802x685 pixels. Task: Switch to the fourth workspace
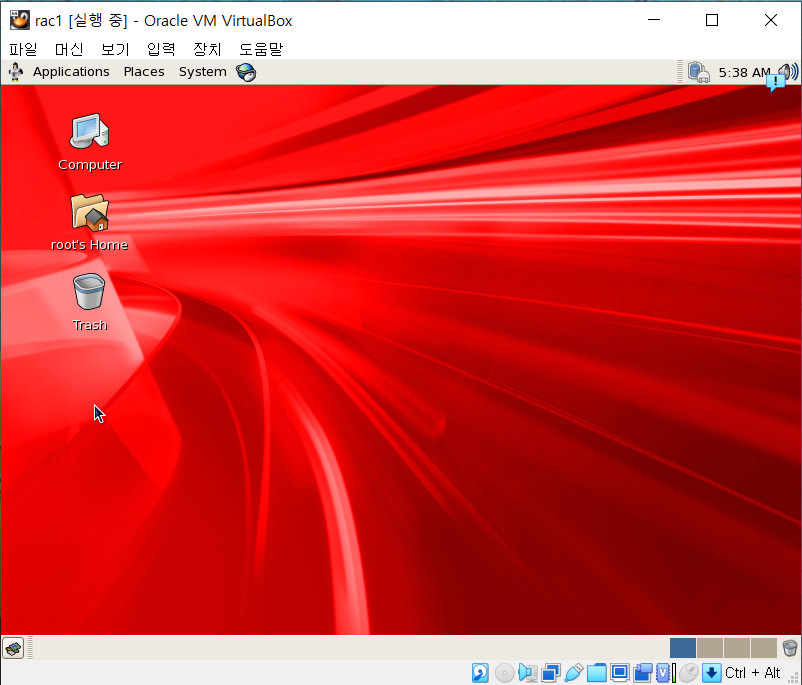[x=764, y=648]
